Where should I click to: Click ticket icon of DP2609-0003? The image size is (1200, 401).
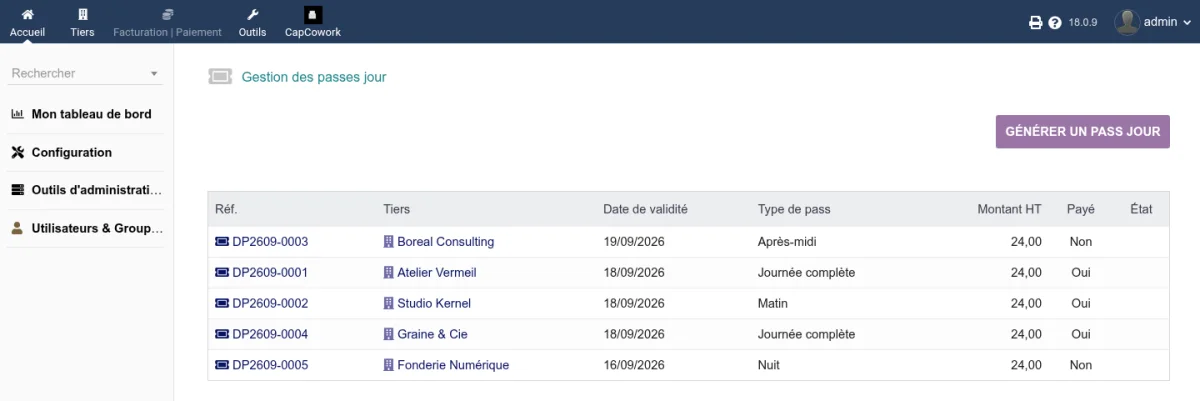222,242
